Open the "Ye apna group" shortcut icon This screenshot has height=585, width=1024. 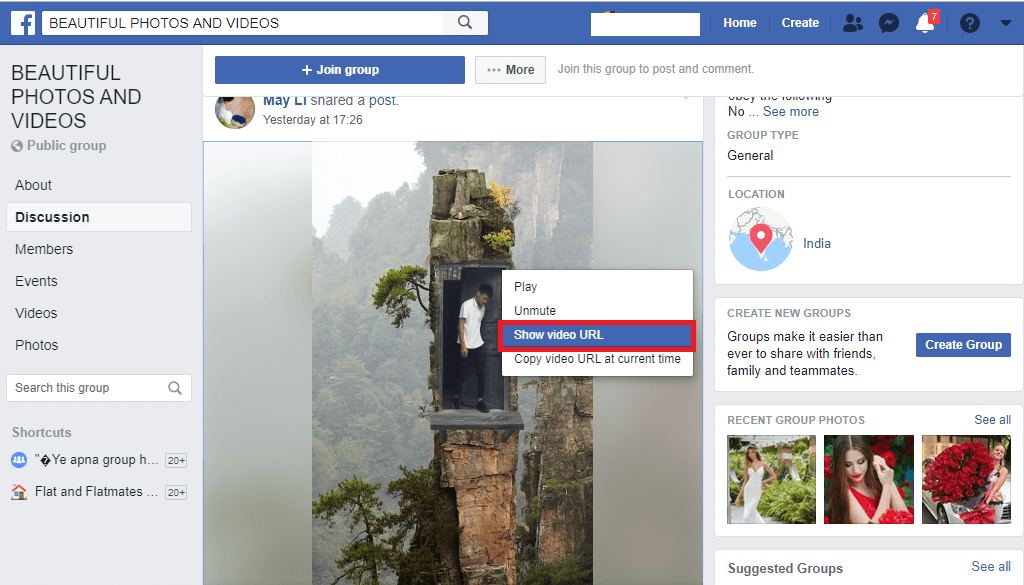19,460
